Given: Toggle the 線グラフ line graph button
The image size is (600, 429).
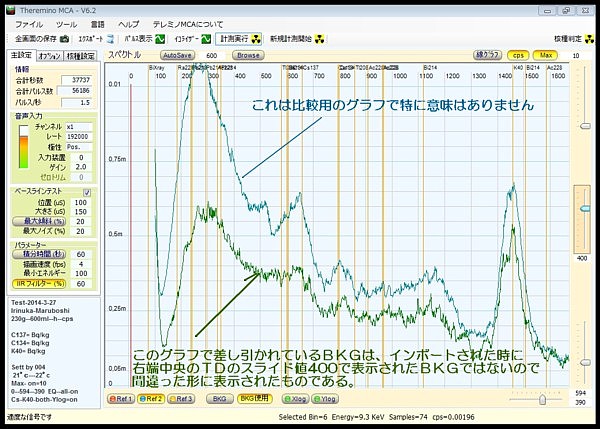Looking at the screenshot, I should coord(488,55).
